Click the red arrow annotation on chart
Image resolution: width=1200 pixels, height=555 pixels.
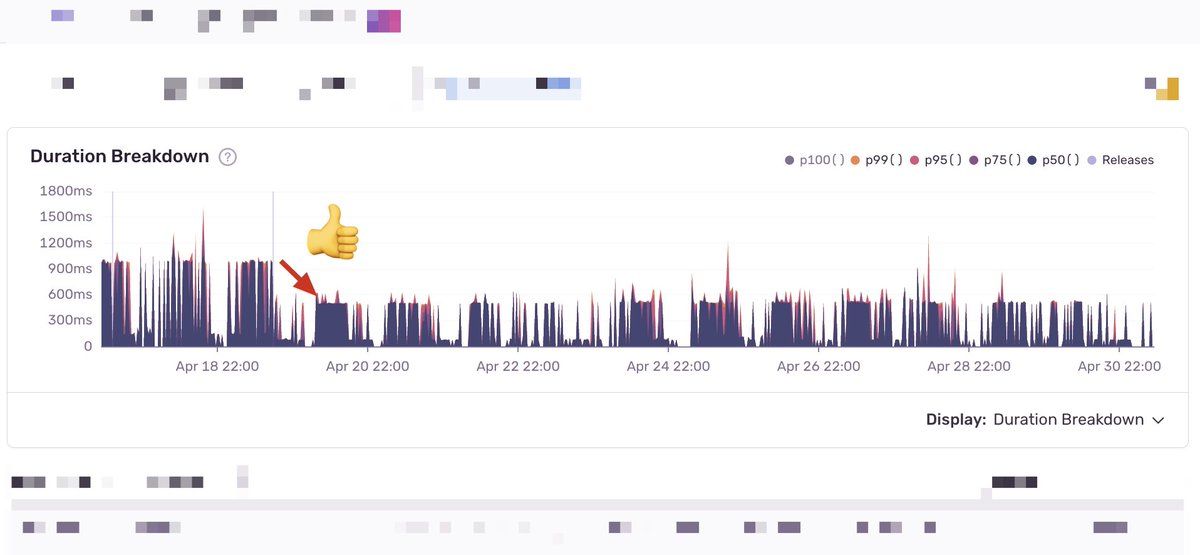[298, 279]
